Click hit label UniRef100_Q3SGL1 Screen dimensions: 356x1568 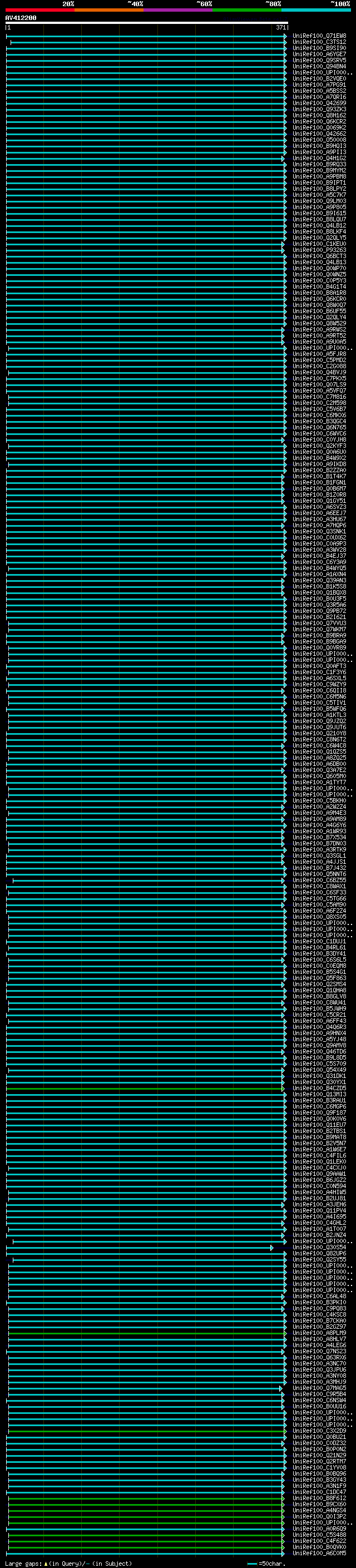(x=319, y=856)
